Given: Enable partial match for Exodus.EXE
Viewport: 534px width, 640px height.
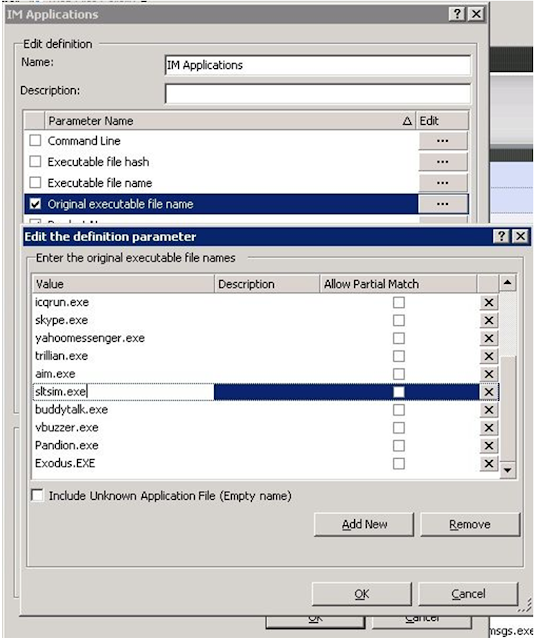Looking at the screenshot, I should 399,464.
